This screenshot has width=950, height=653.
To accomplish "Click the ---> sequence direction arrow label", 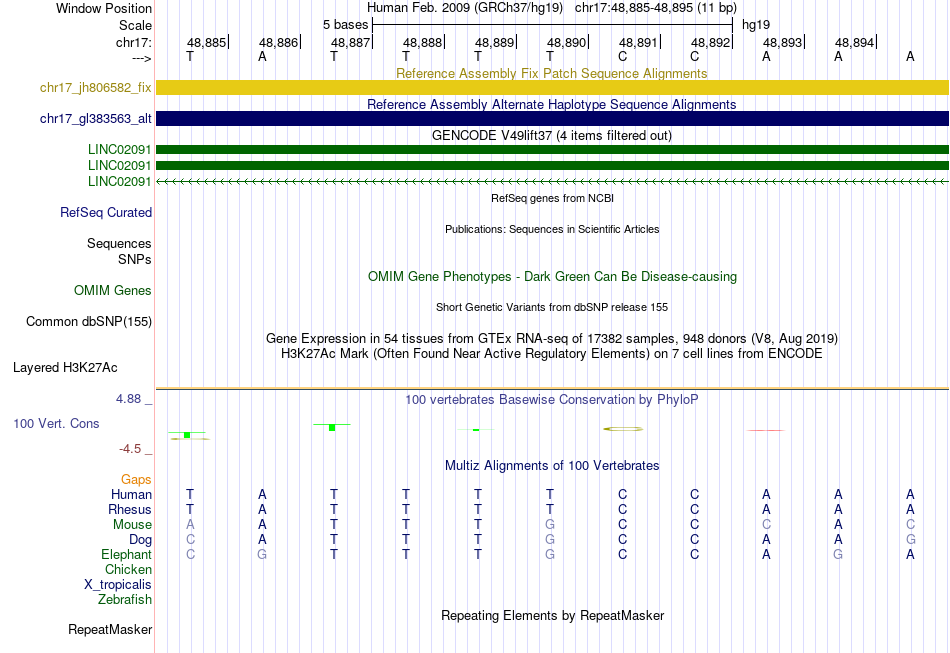I will tap(141, 58).
